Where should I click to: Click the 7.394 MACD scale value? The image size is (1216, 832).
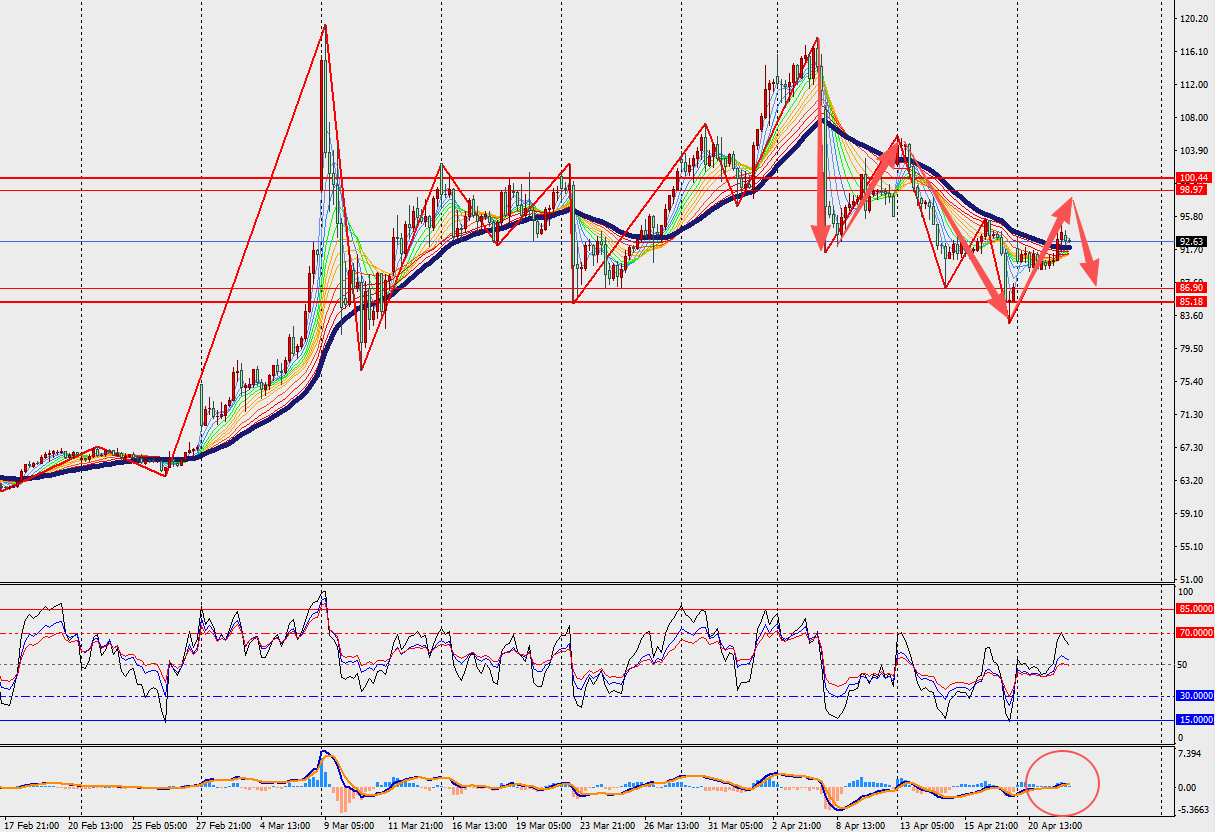tap(1189, 753)
